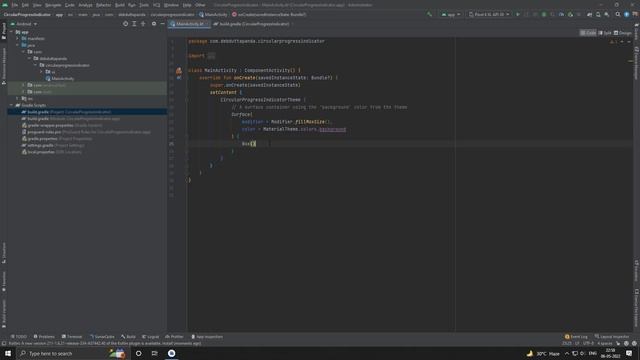This screenshot has width=640, height=360.
Task: Click the underlined 'background' reference in code
Action: (332, 129)
